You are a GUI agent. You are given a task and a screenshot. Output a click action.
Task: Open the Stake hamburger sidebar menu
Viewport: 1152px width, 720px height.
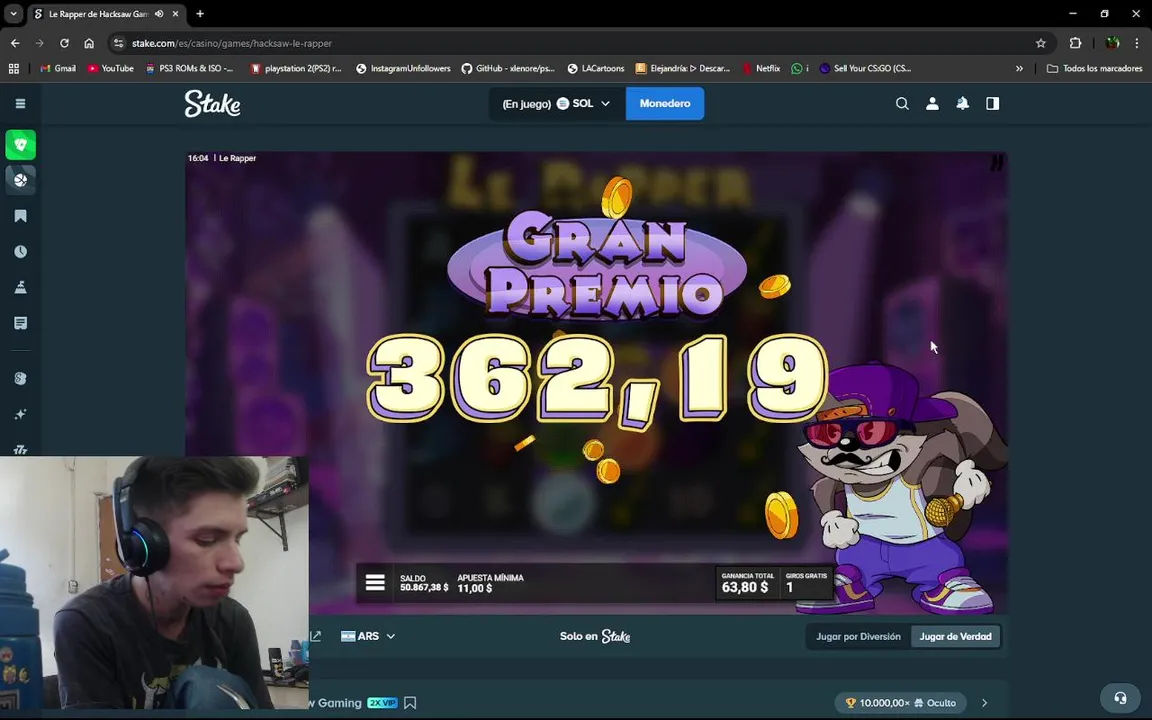click(21, 104)
